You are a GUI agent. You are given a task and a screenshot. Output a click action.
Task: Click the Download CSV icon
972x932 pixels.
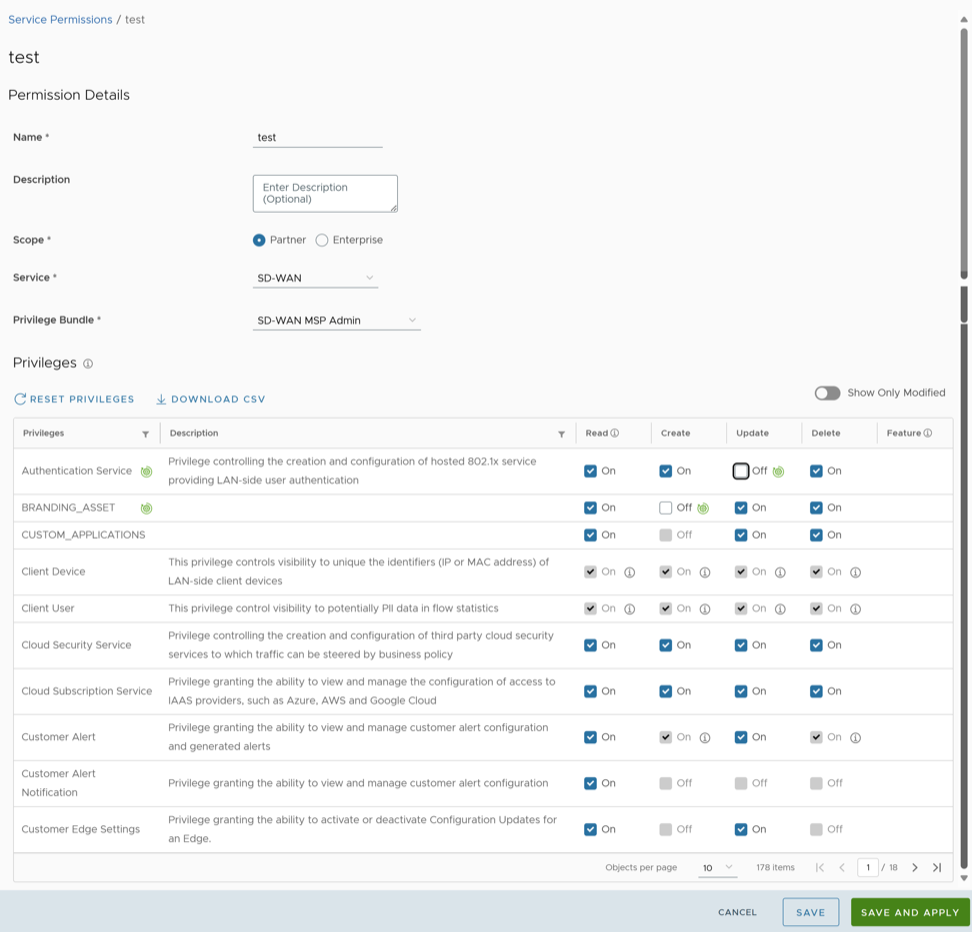(x=161, y=399)
